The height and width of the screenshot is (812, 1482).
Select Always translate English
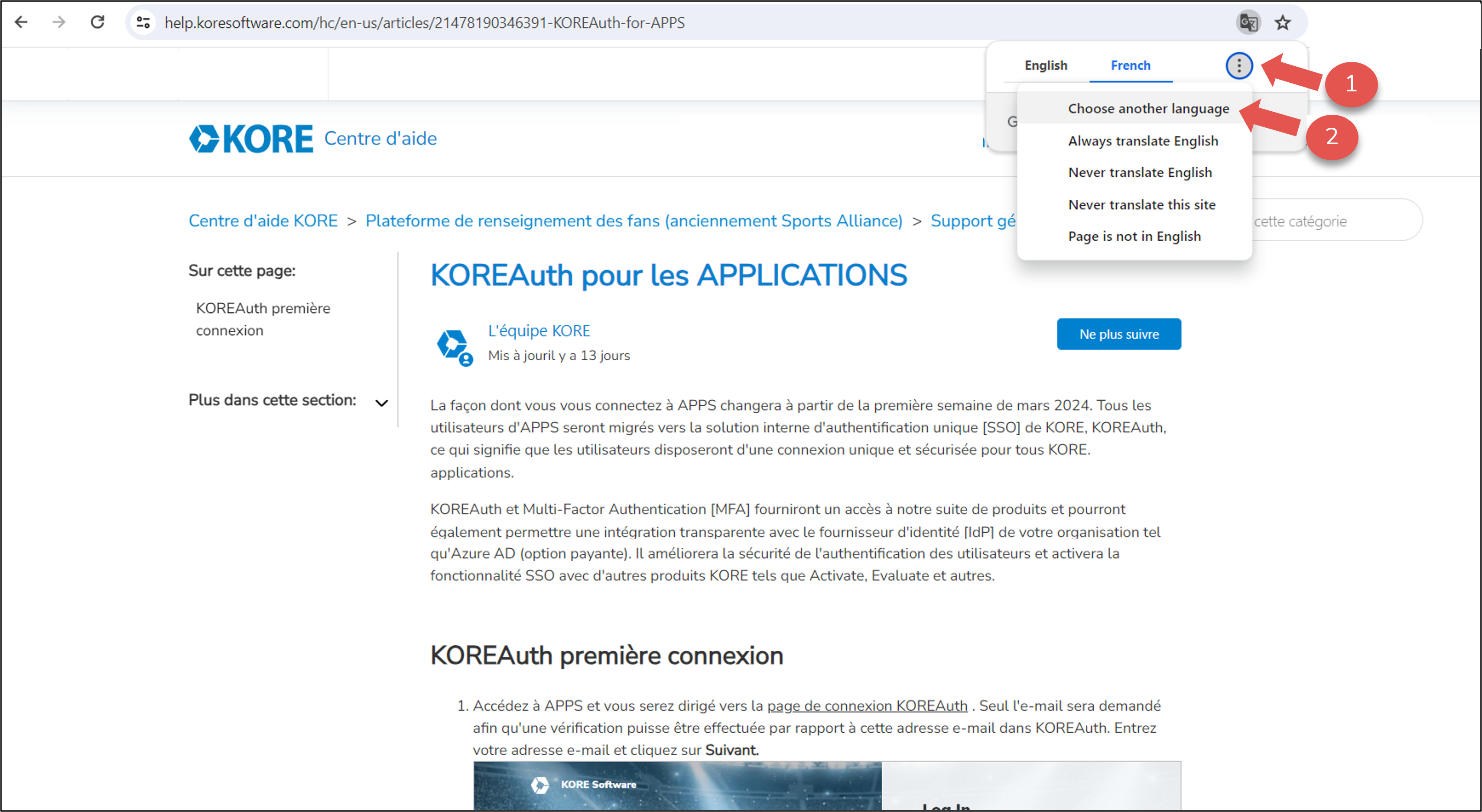(x=1134, y=141)
